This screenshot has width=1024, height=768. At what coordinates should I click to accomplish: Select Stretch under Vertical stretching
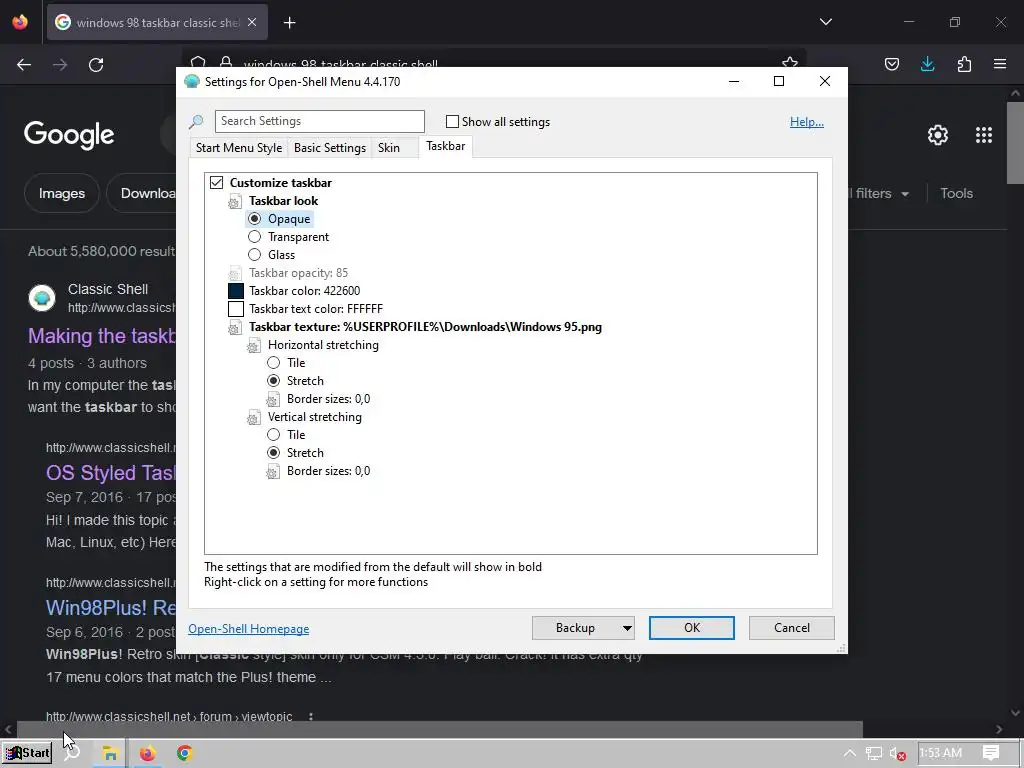274,453
